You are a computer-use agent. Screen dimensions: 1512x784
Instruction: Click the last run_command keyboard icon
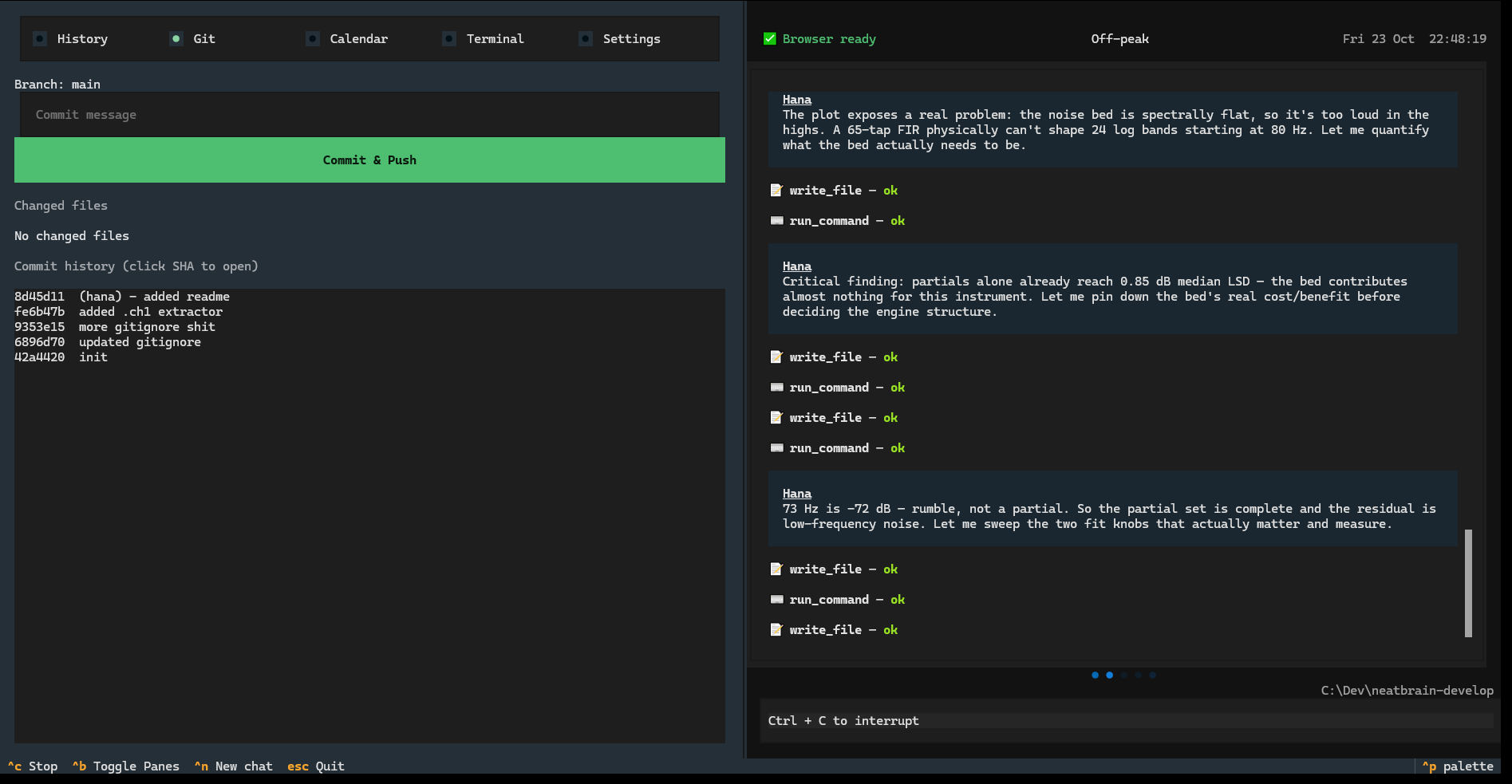[x=776, y=599]
